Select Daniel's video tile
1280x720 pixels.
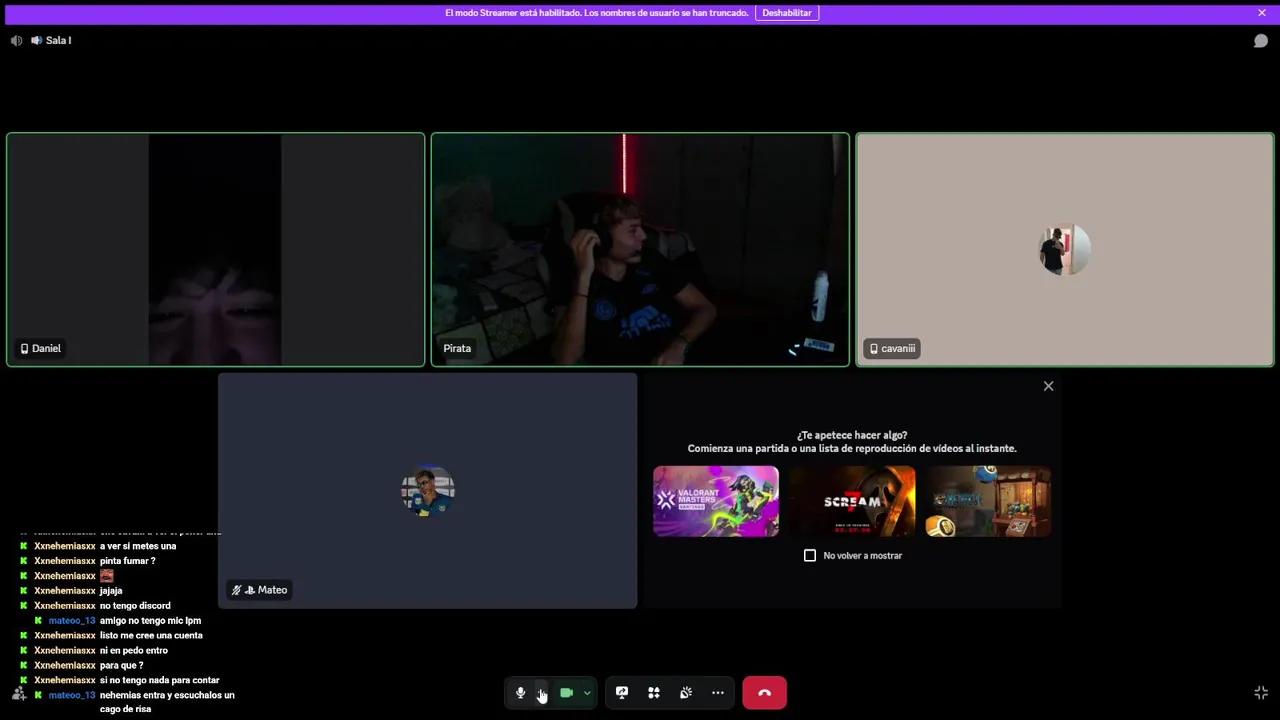tap(216, 250)
